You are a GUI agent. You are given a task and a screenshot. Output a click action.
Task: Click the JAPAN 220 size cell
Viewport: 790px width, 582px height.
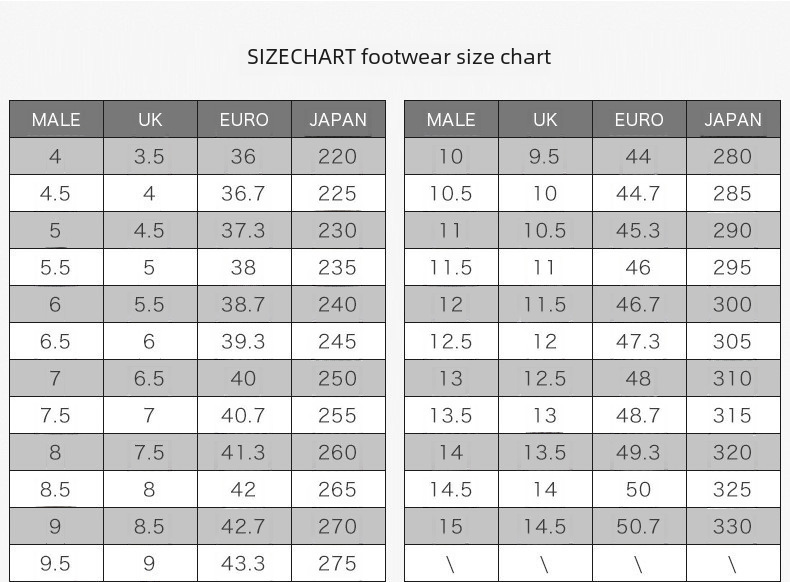tap(337, 157)
